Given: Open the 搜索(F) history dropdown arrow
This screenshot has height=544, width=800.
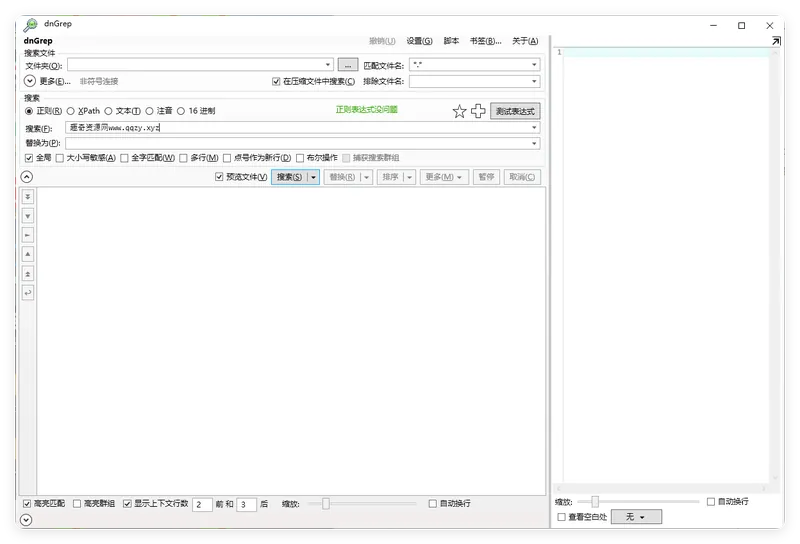Looking at the screenshot, I should click(534, 128).
